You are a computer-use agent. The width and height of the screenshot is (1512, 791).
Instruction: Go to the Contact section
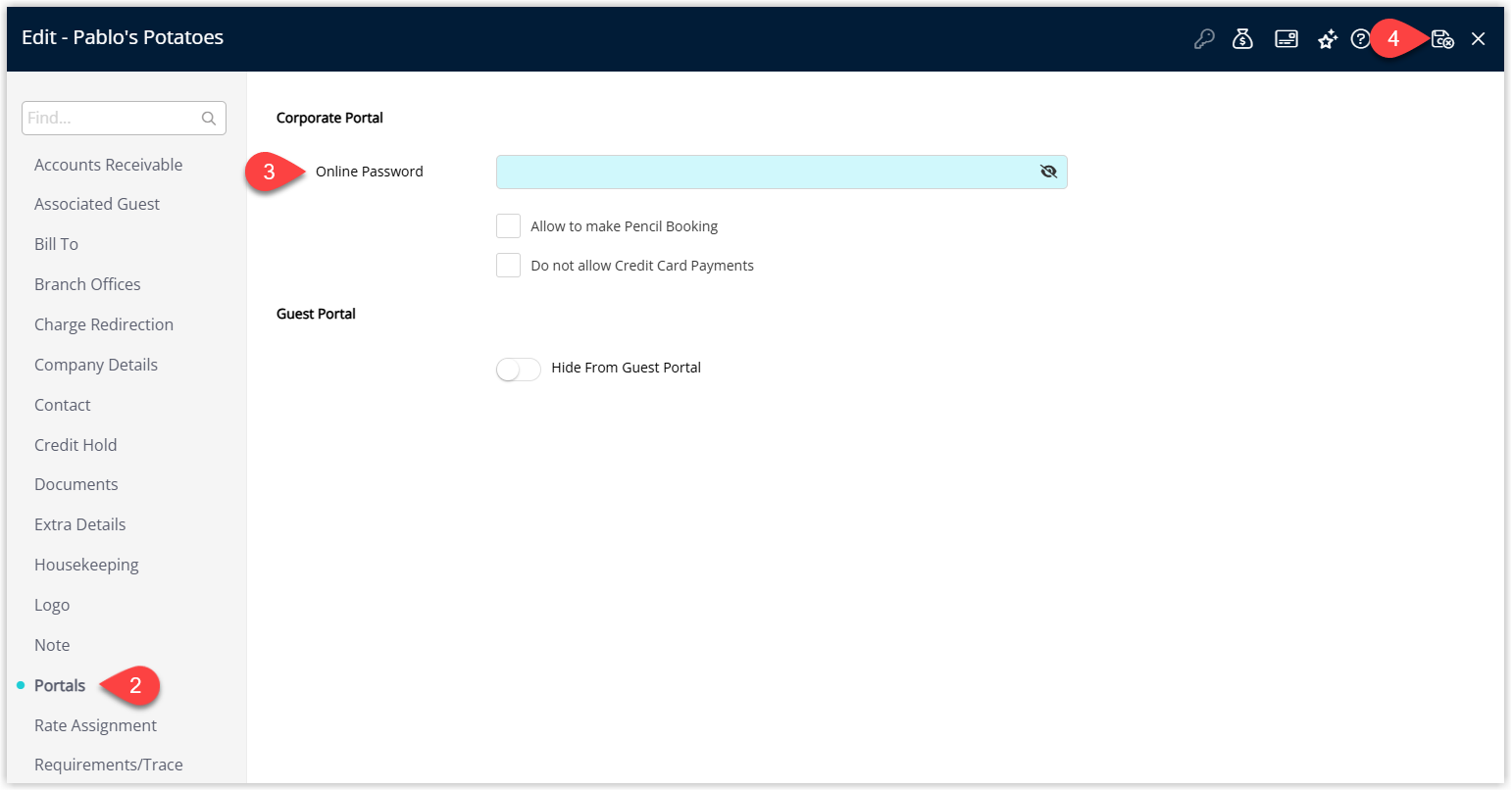(63, 405)
